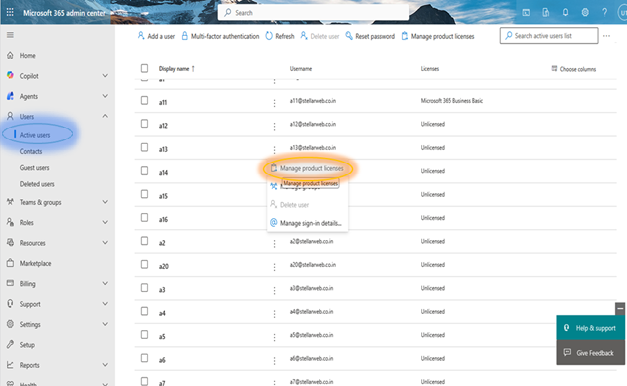
Task: Open the settings gear in header
Action: coord(585,12)
